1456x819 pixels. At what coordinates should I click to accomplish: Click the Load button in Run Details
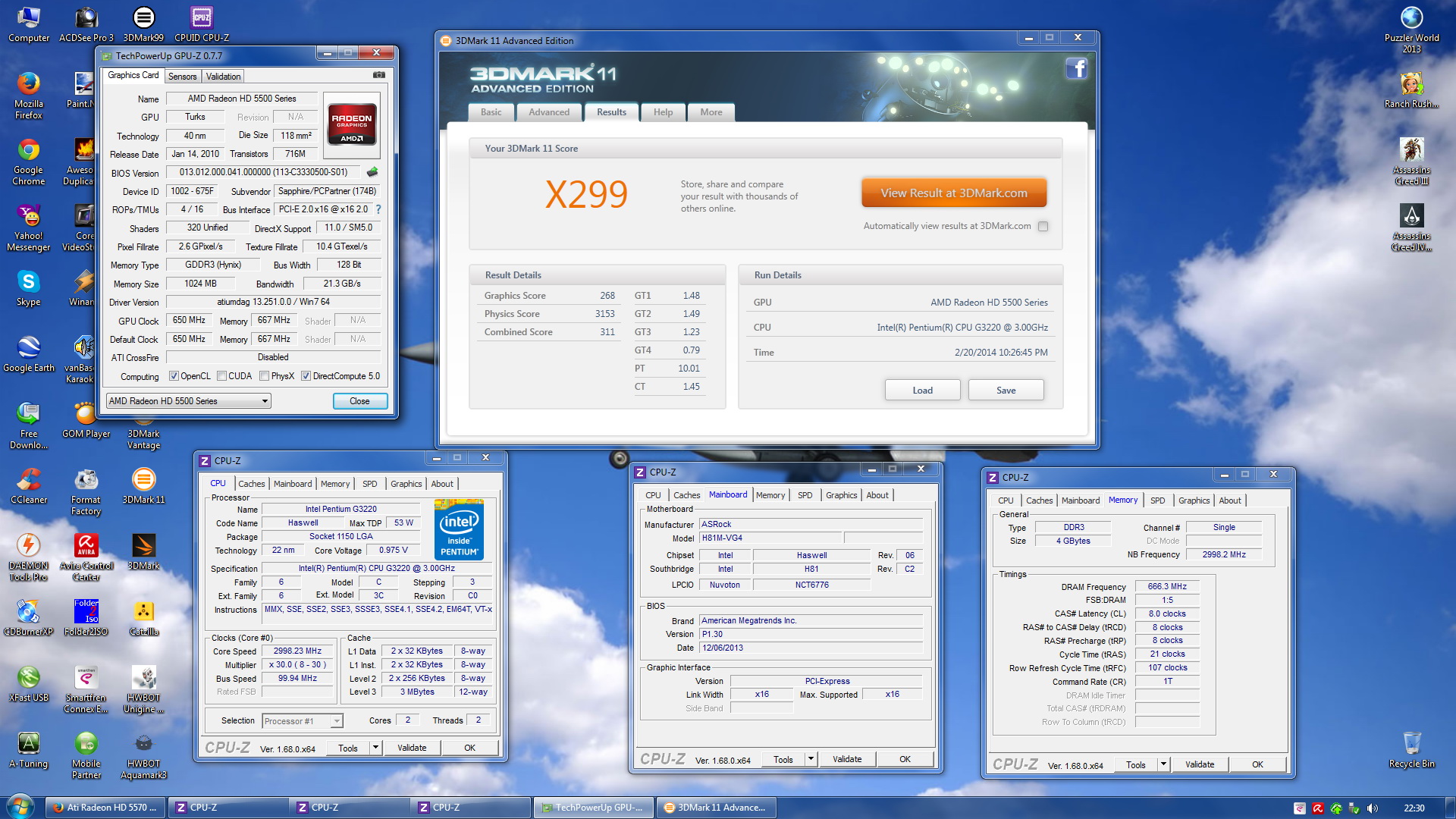[x=922, y=390]
